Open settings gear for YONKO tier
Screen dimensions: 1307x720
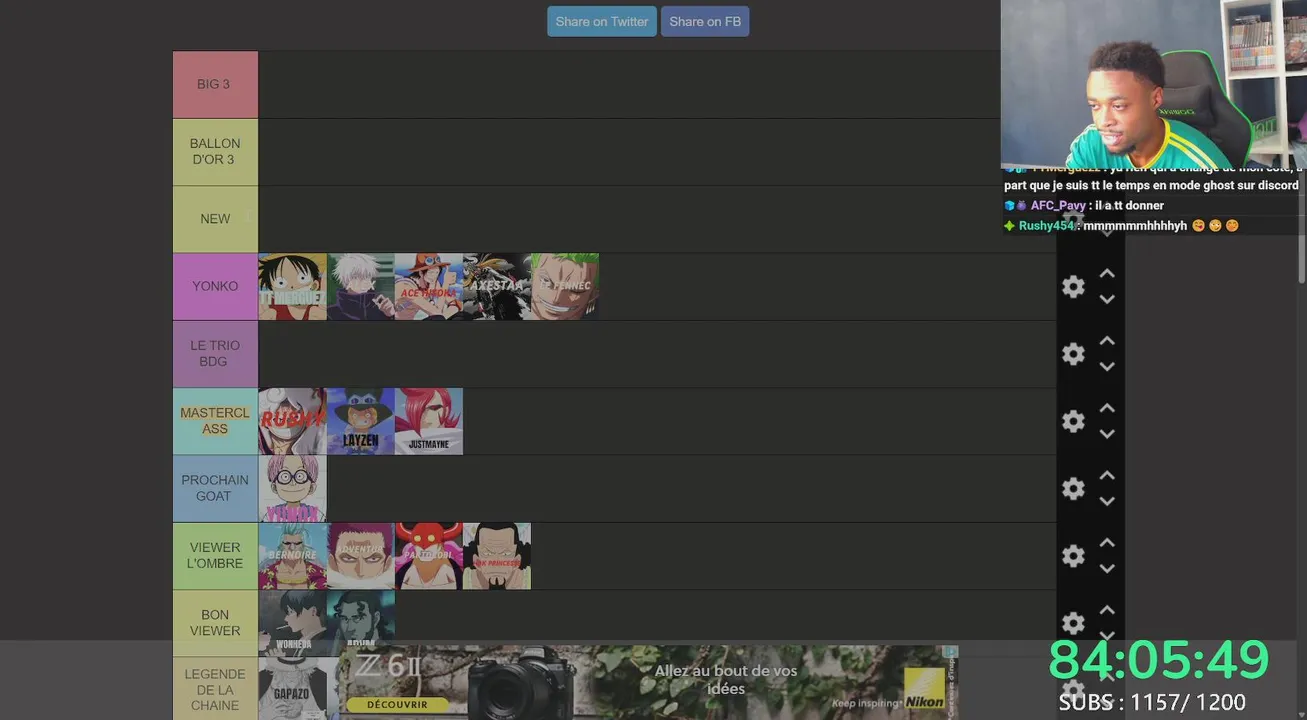(x=1073, y=287)
